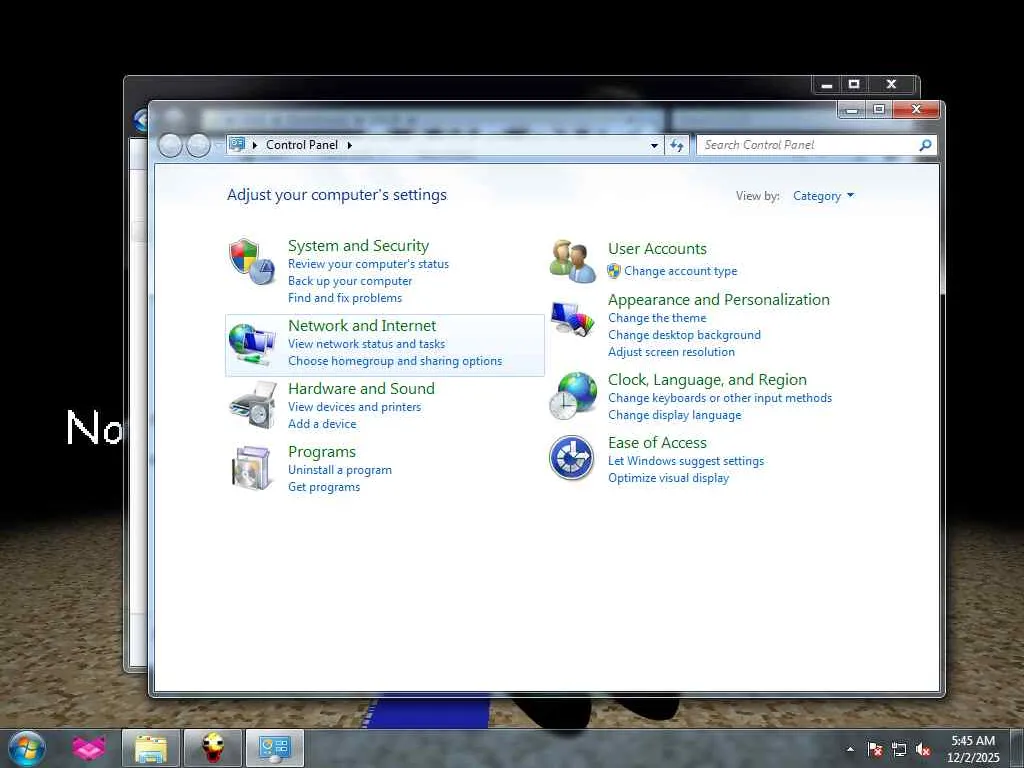Open Appearance and Personalization heading link
The width and height of the screenshot is (1024, 768).
pyautogui.click(x=718, y=300)
